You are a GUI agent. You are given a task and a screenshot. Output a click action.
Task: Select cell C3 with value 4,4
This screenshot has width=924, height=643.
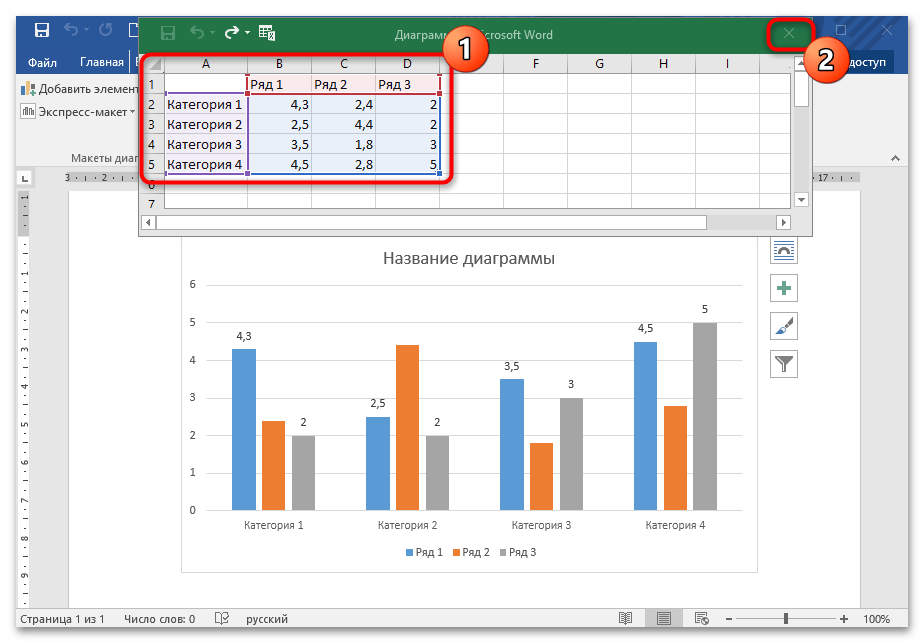pyautogui.click(x=344, y=124)
